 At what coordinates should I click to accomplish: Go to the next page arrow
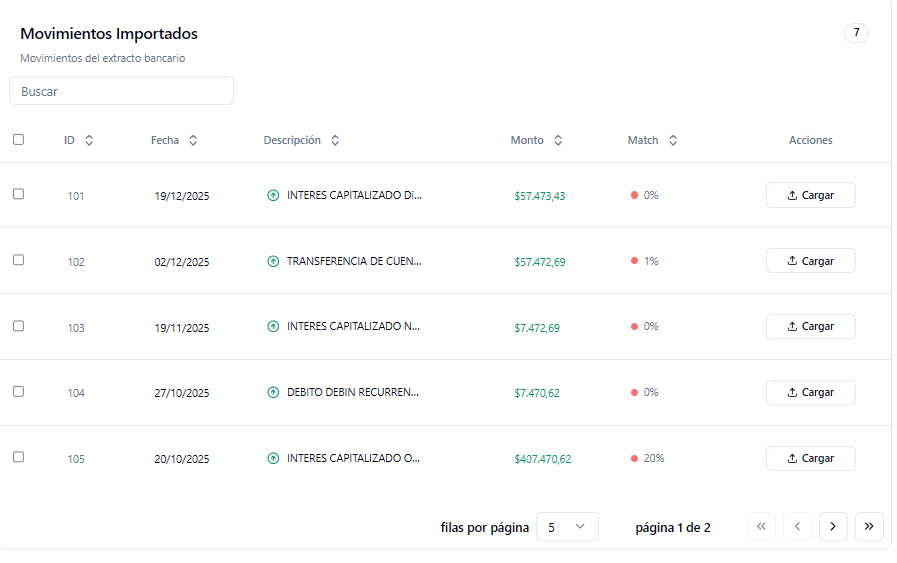click(x=833, y=527)
